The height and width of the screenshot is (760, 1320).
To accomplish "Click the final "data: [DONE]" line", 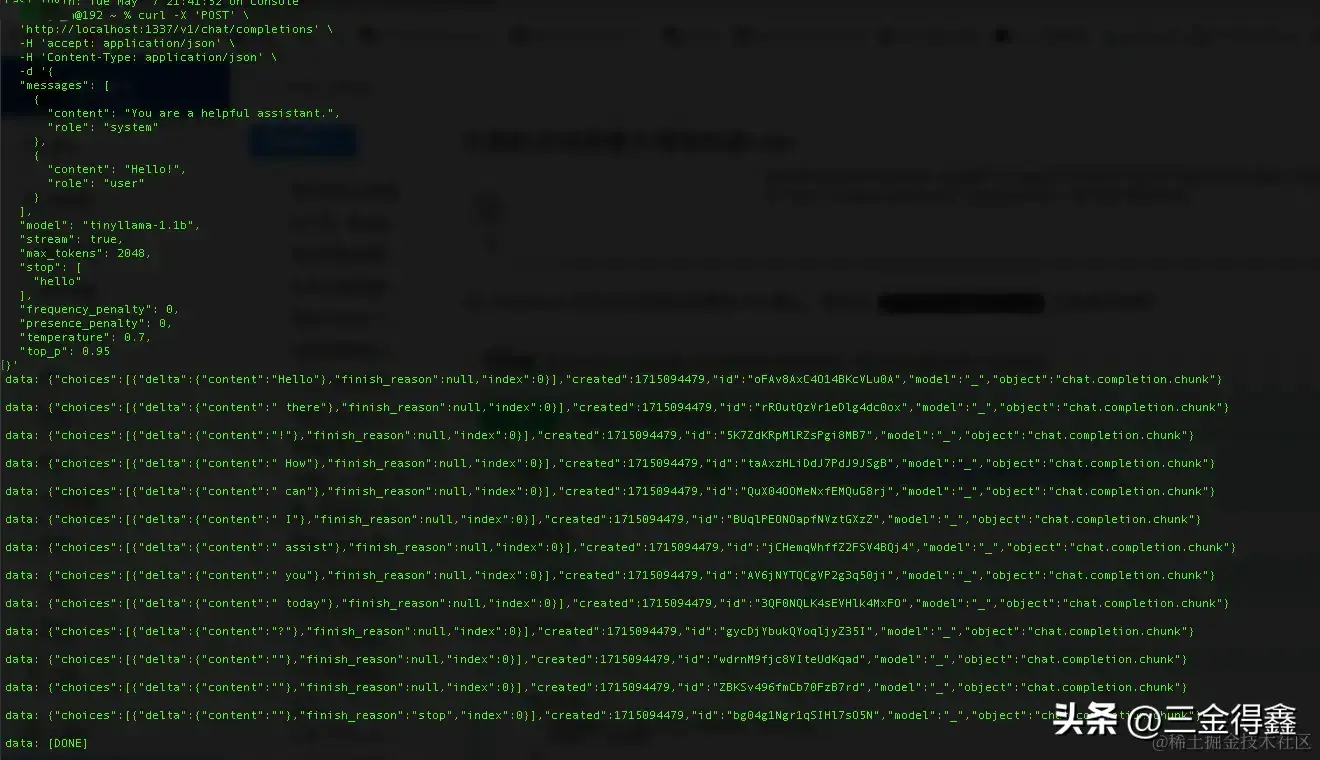I will pyautogui.click(x=46, y=744).
